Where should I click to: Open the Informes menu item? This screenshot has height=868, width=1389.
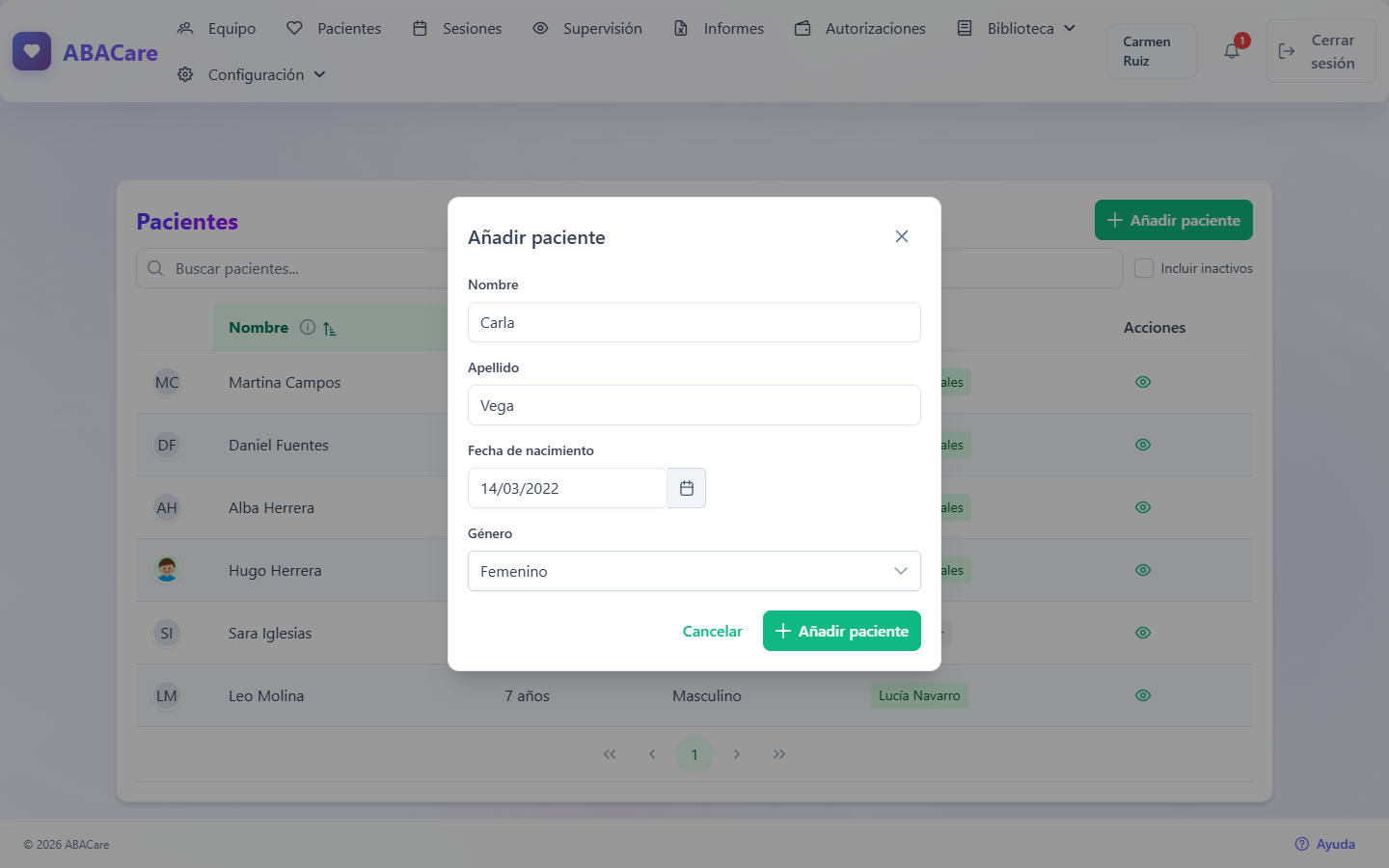719,28
